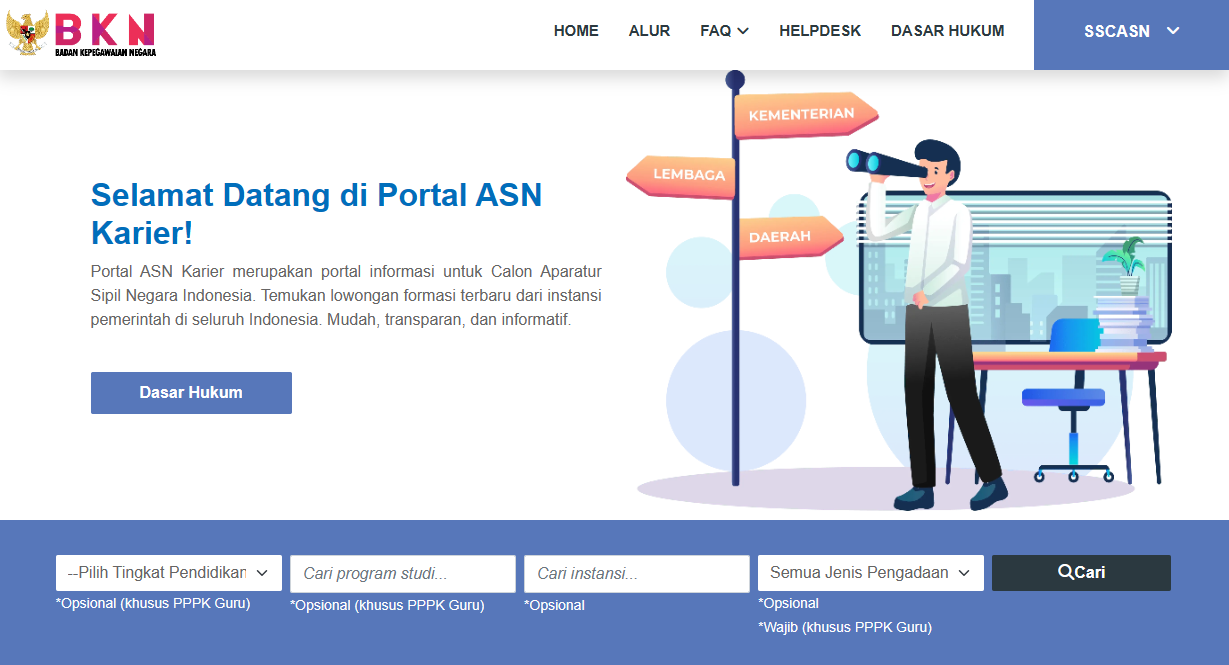This screenshot has height=665, width=1229.
Task: Click the '*Opsional' note under Cari instansi
Action: pos(554,605)
